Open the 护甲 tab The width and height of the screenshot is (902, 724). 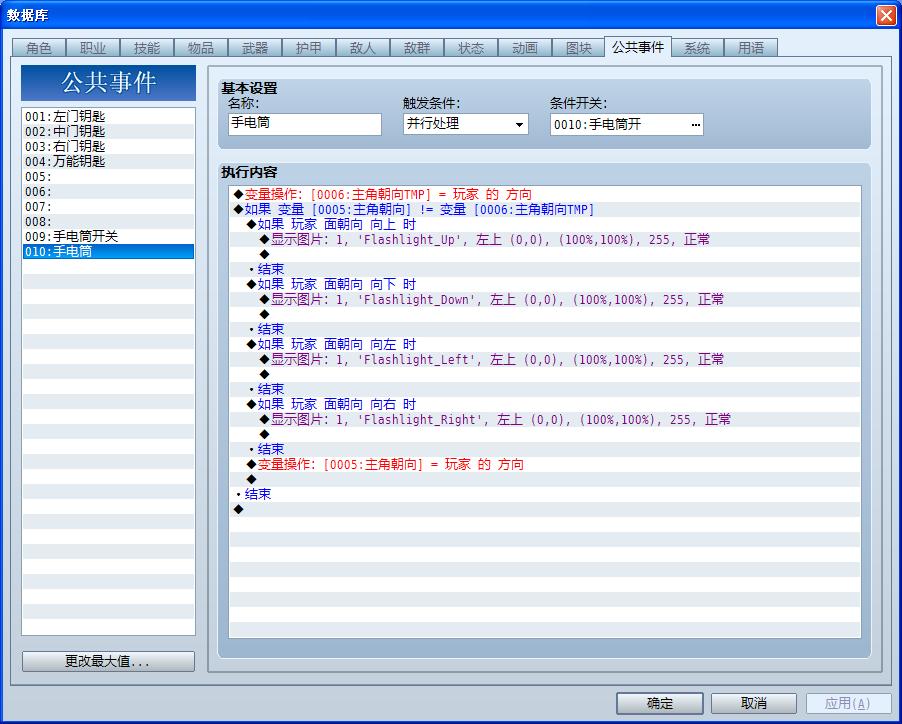coord(309,48)
